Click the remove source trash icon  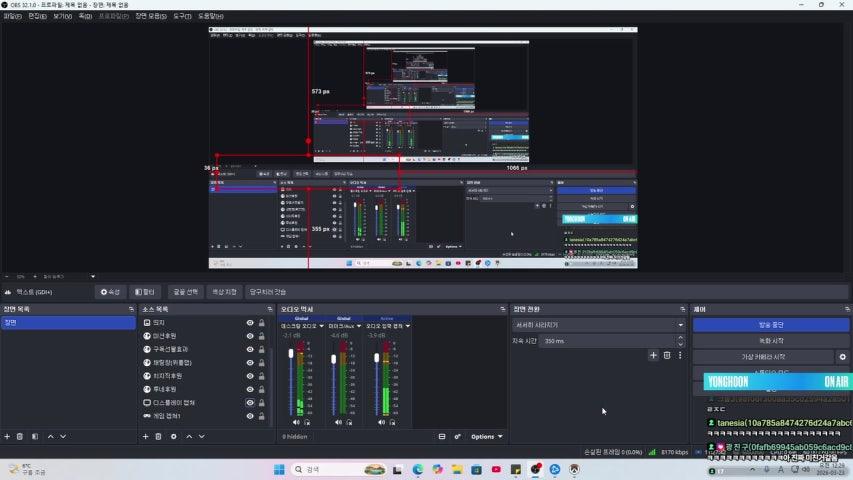pyautogui.click(x=159, y=436)
